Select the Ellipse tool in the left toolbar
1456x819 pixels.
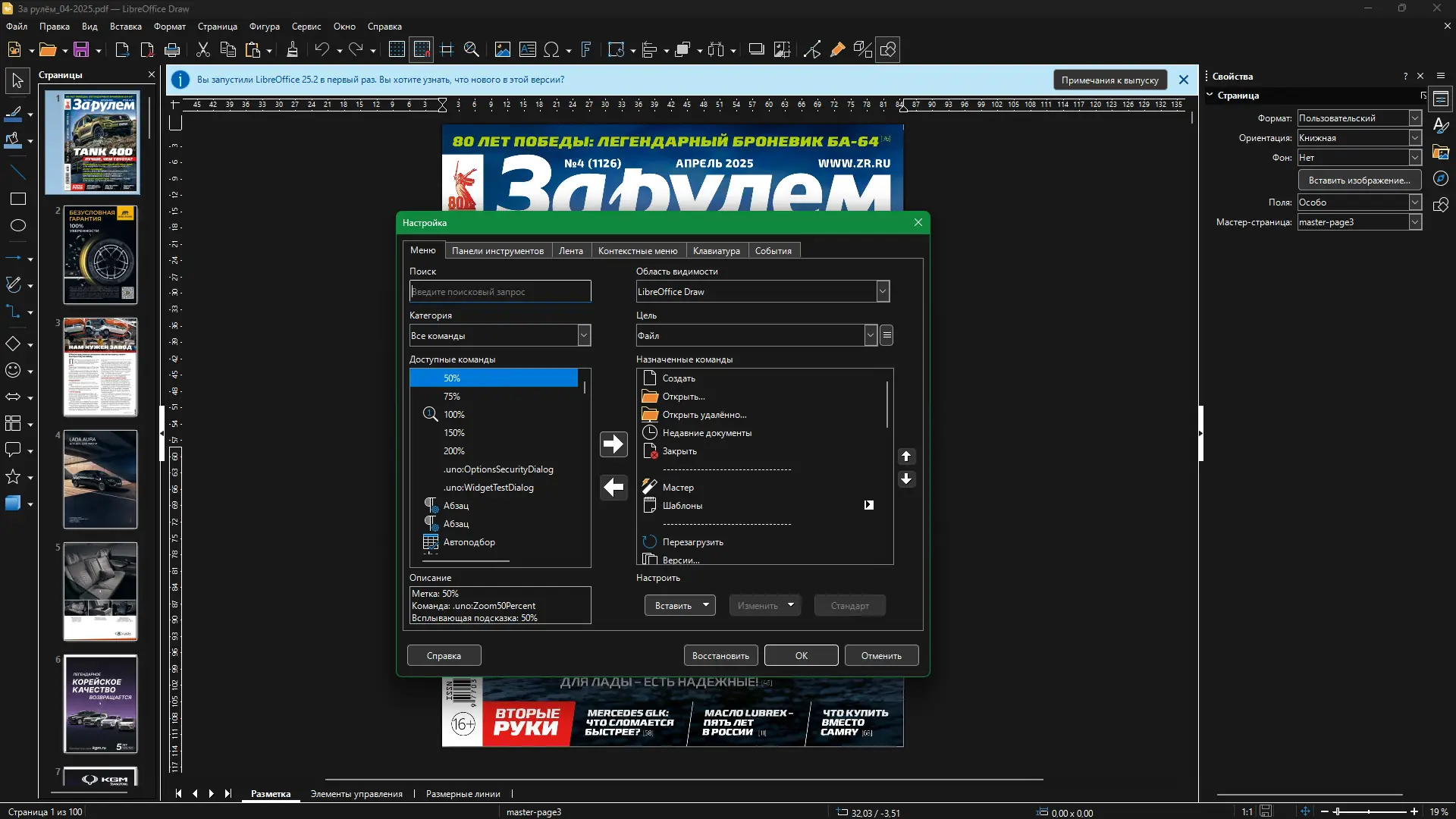click(17, 225)
